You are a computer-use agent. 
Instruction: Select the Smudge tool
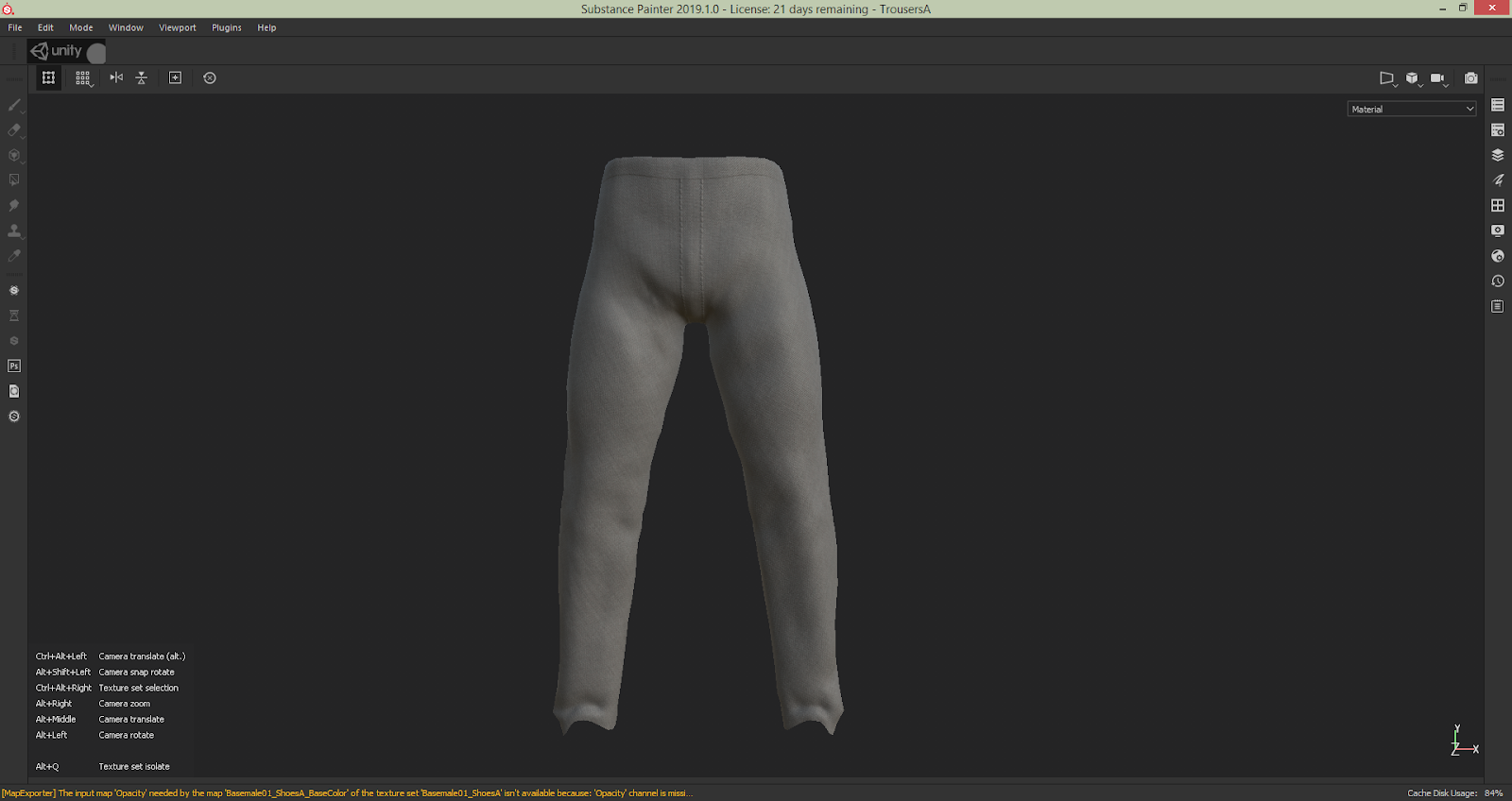point(14,205)
